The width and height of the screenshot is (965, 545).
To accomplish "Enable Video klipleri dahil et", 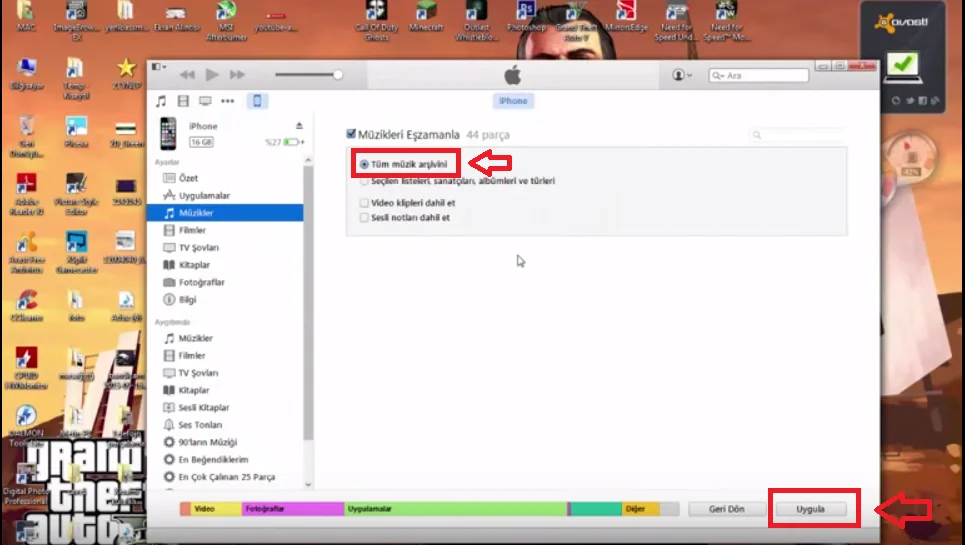I will click(x=364, y=202).
